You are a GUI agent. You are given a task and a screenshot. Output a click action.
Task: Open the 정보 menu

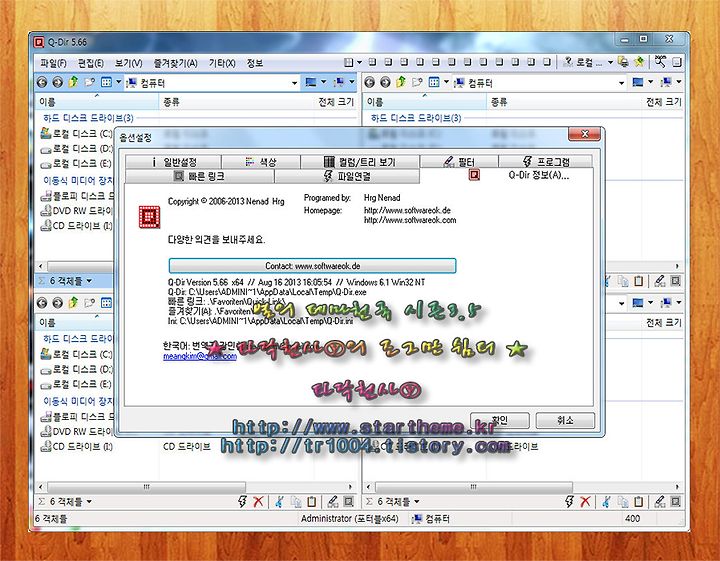255,63
